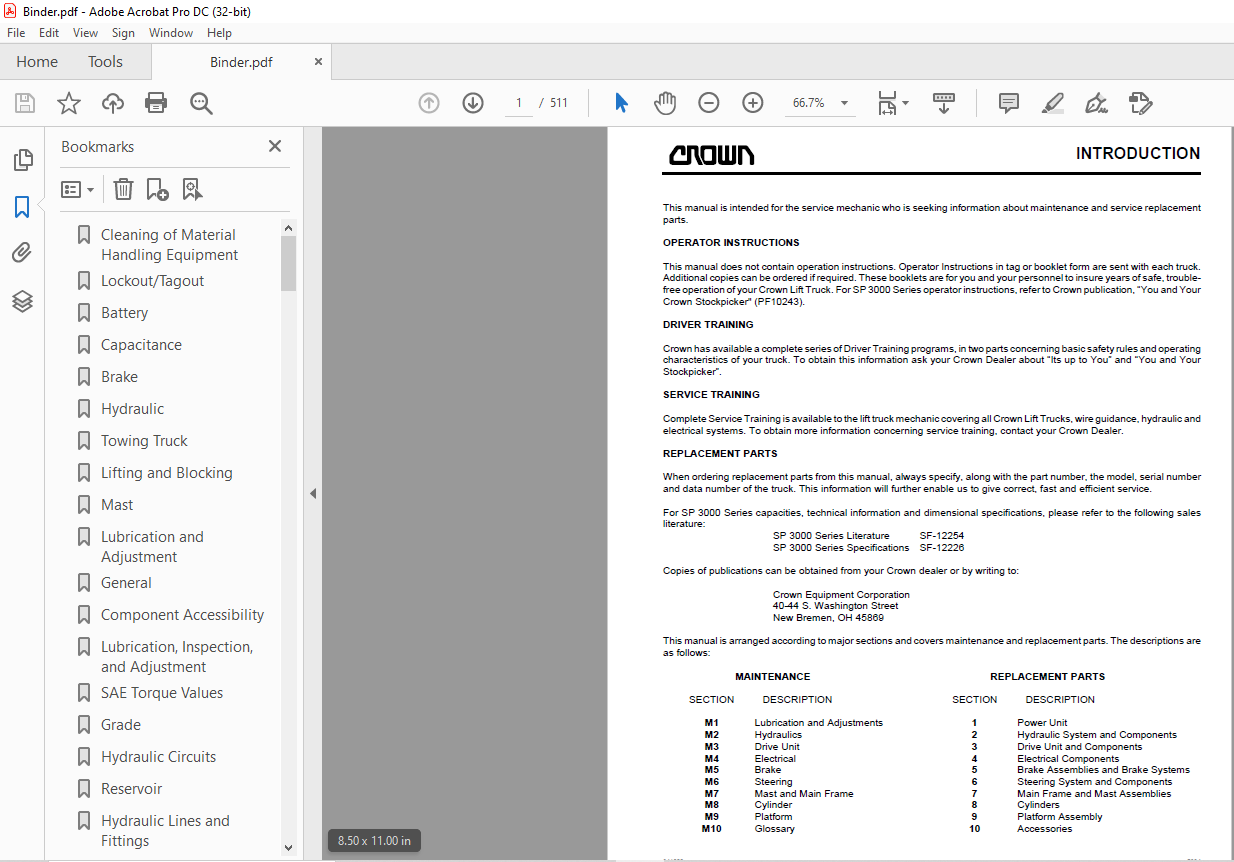The height and width of the screenshot is (862, 1234).
Task: Close the Binder.pdf tab
Action: [318, 62]
